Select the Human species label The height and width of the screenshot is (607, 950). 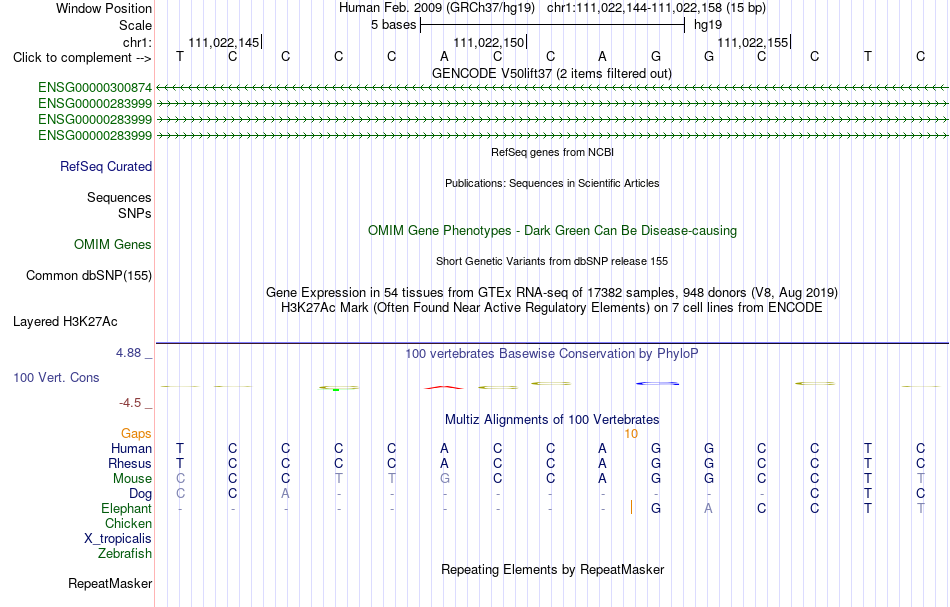point(131,449)
